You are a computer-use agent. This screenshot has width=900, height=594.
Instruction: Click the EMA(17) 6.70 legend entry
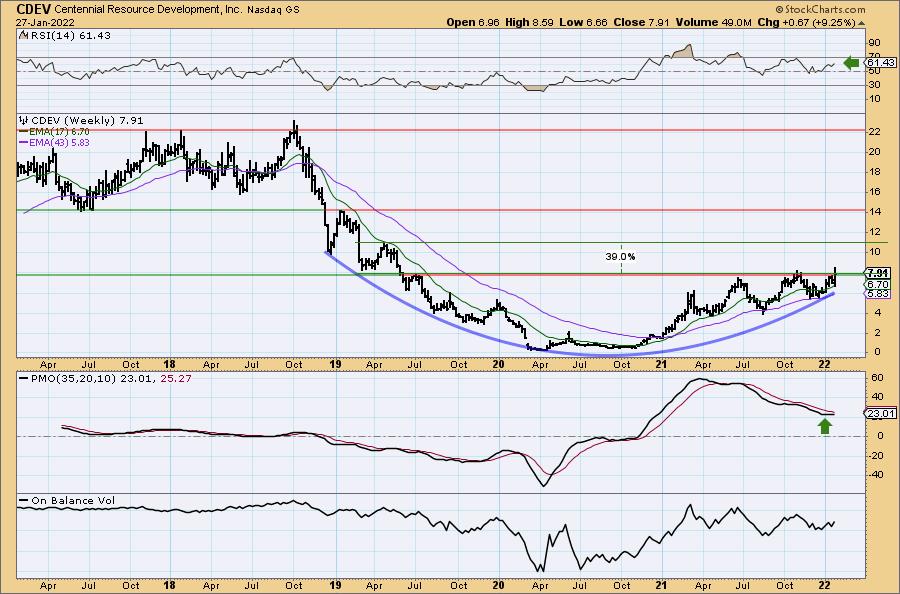55,131
